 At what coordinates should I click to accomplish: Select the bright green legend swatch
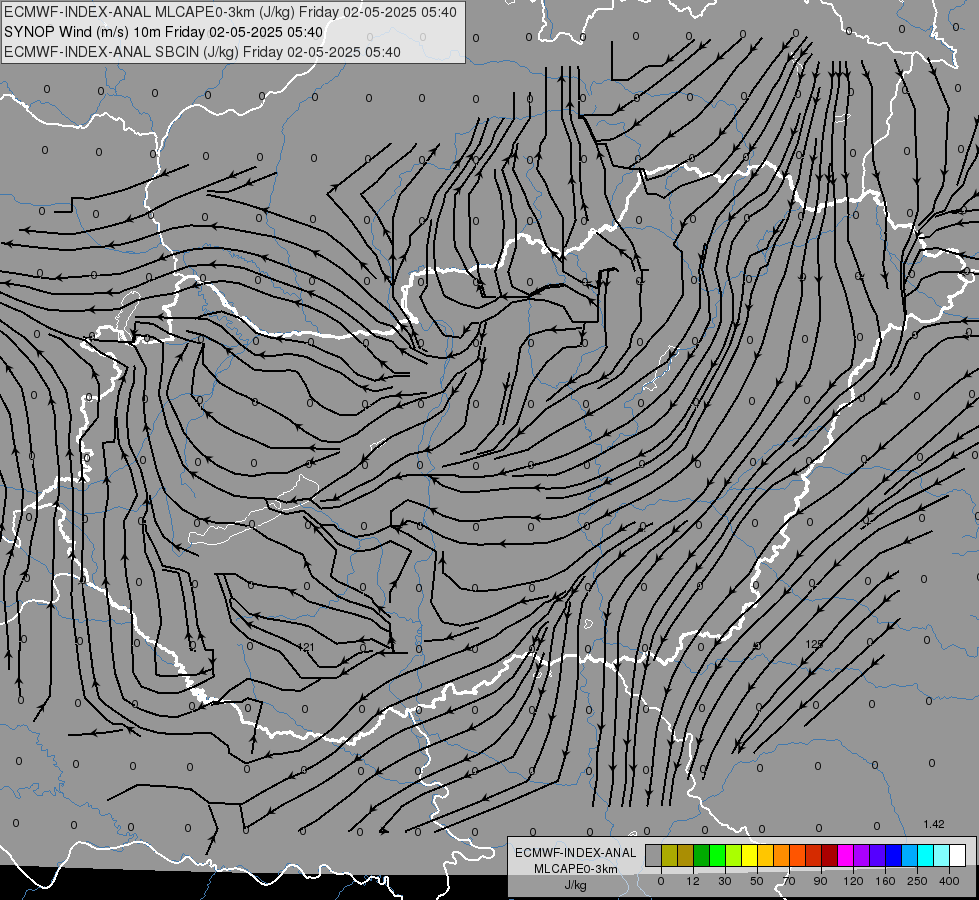(x=718, y=856)
